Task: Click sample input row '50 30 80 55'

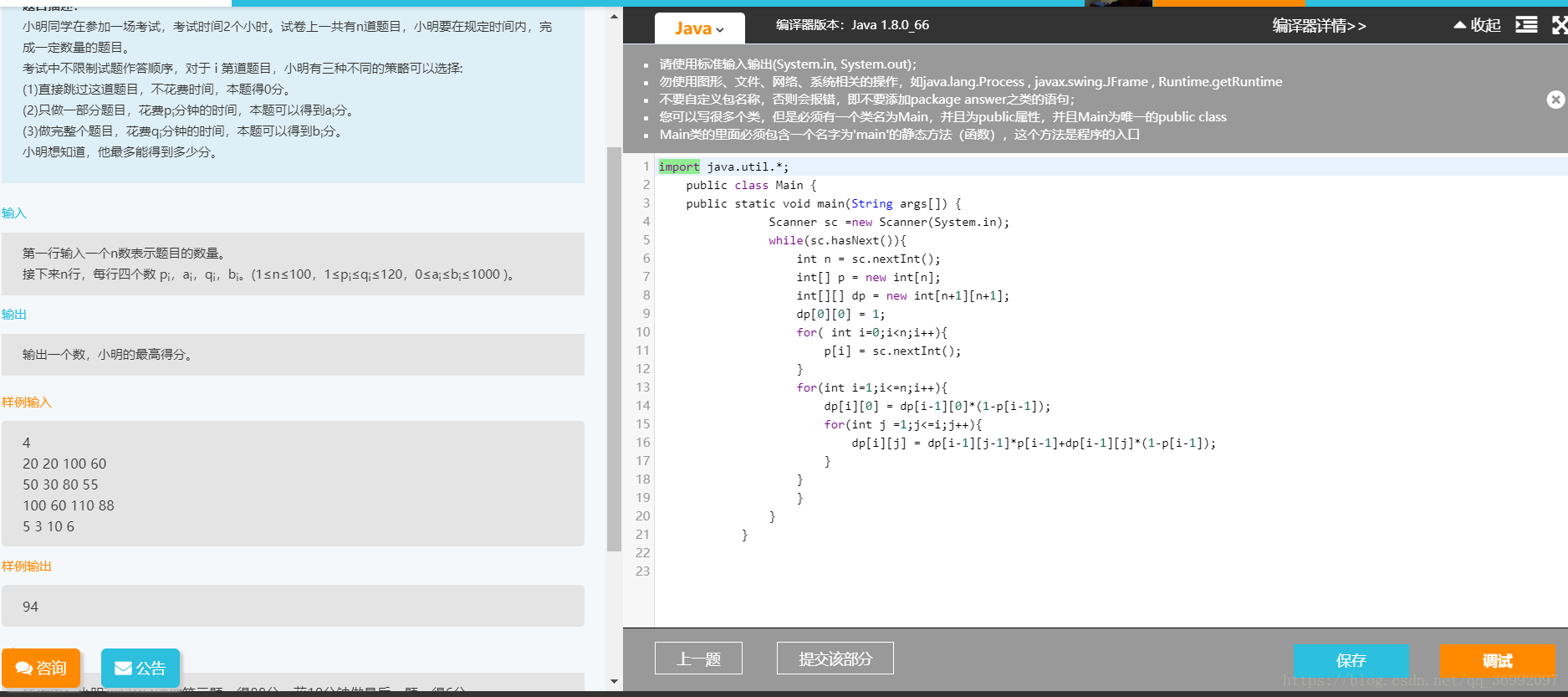Action: (60, 484)
